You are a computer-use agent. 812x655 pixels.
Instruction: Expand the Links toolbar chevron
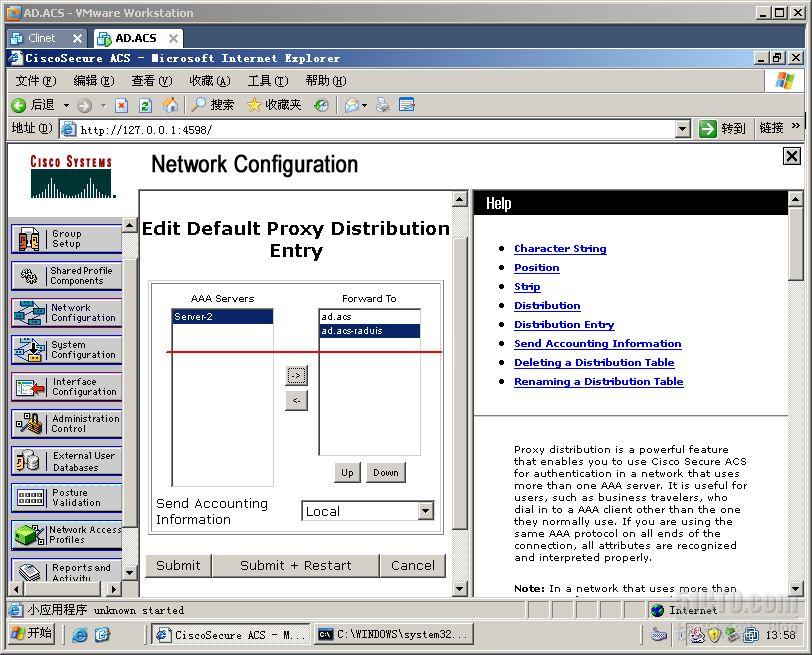[x=795, y=126]
